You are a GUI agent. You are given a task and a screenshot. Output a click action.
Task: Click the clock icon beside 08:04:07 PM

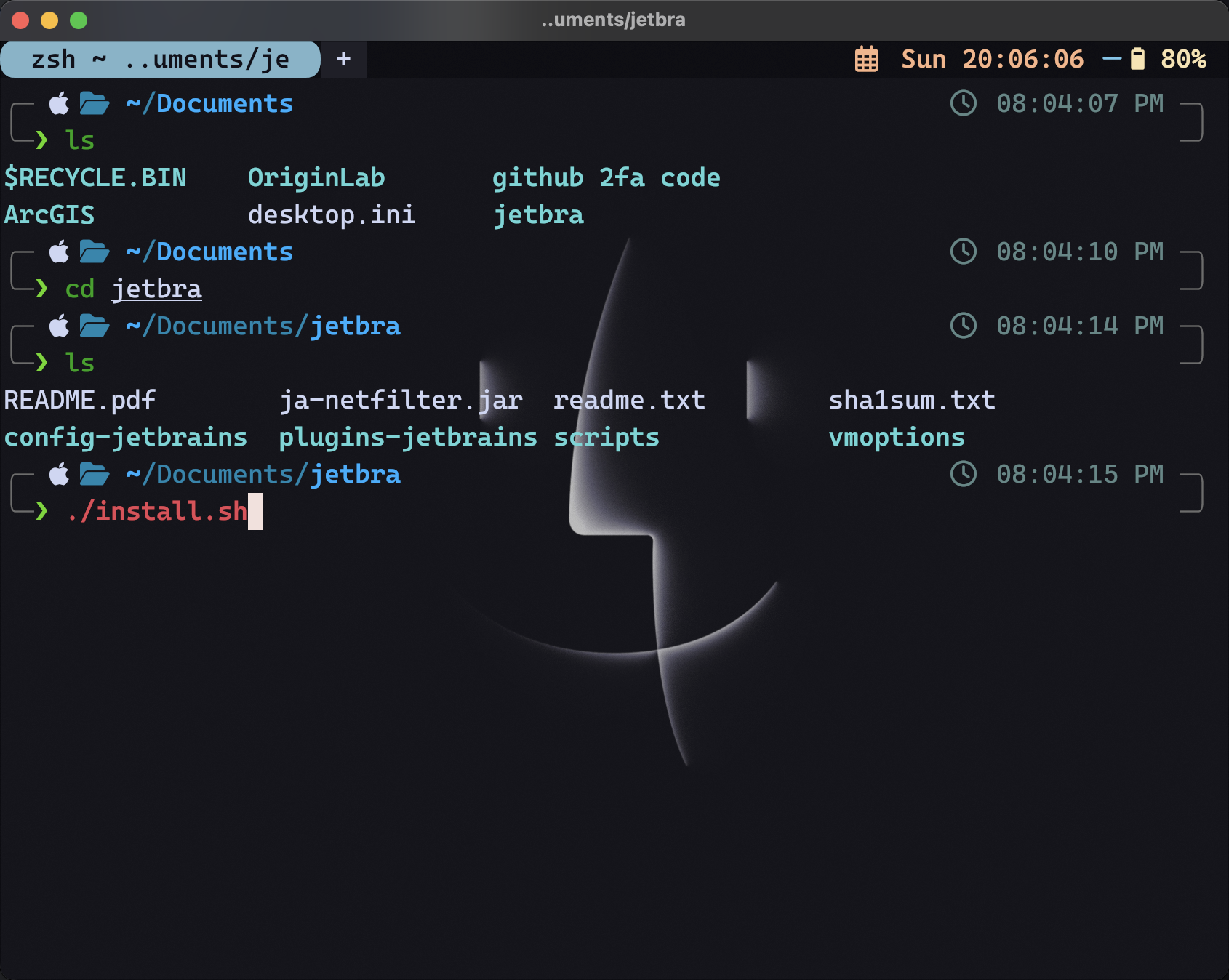[x=964, y=103]
